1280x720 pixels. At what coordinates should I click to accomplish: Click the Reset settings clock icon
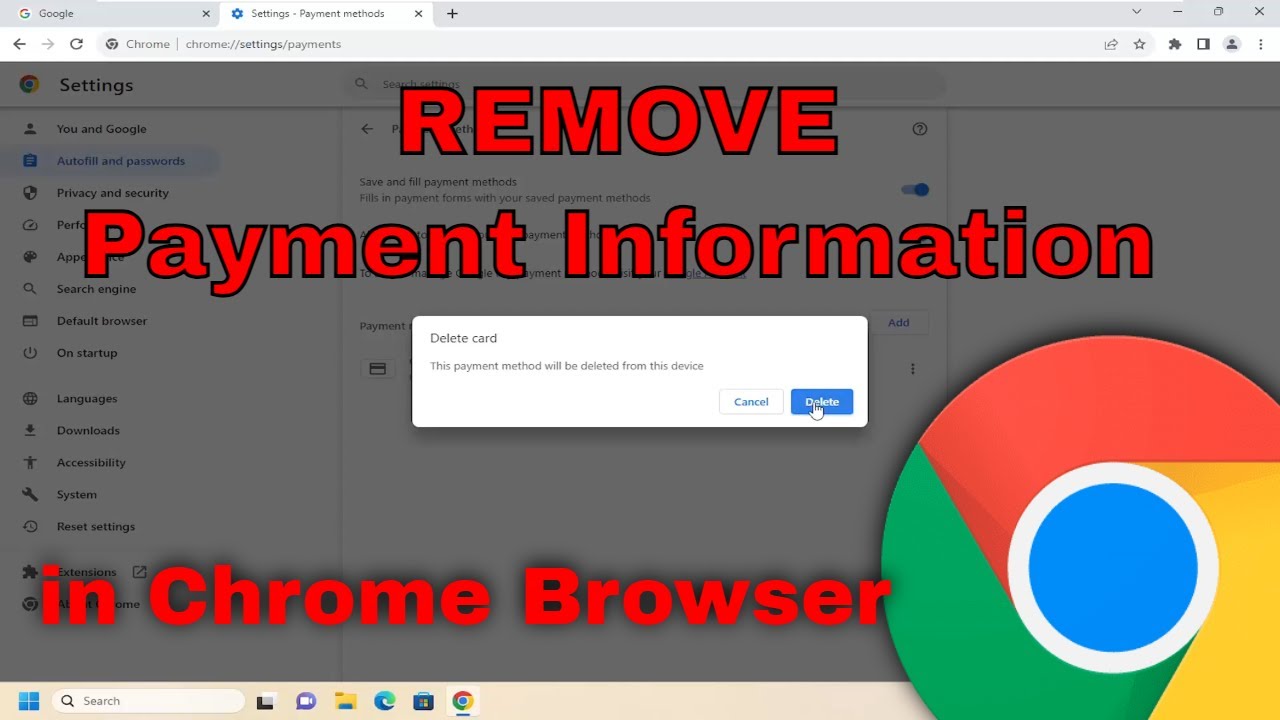coord(30,526)
